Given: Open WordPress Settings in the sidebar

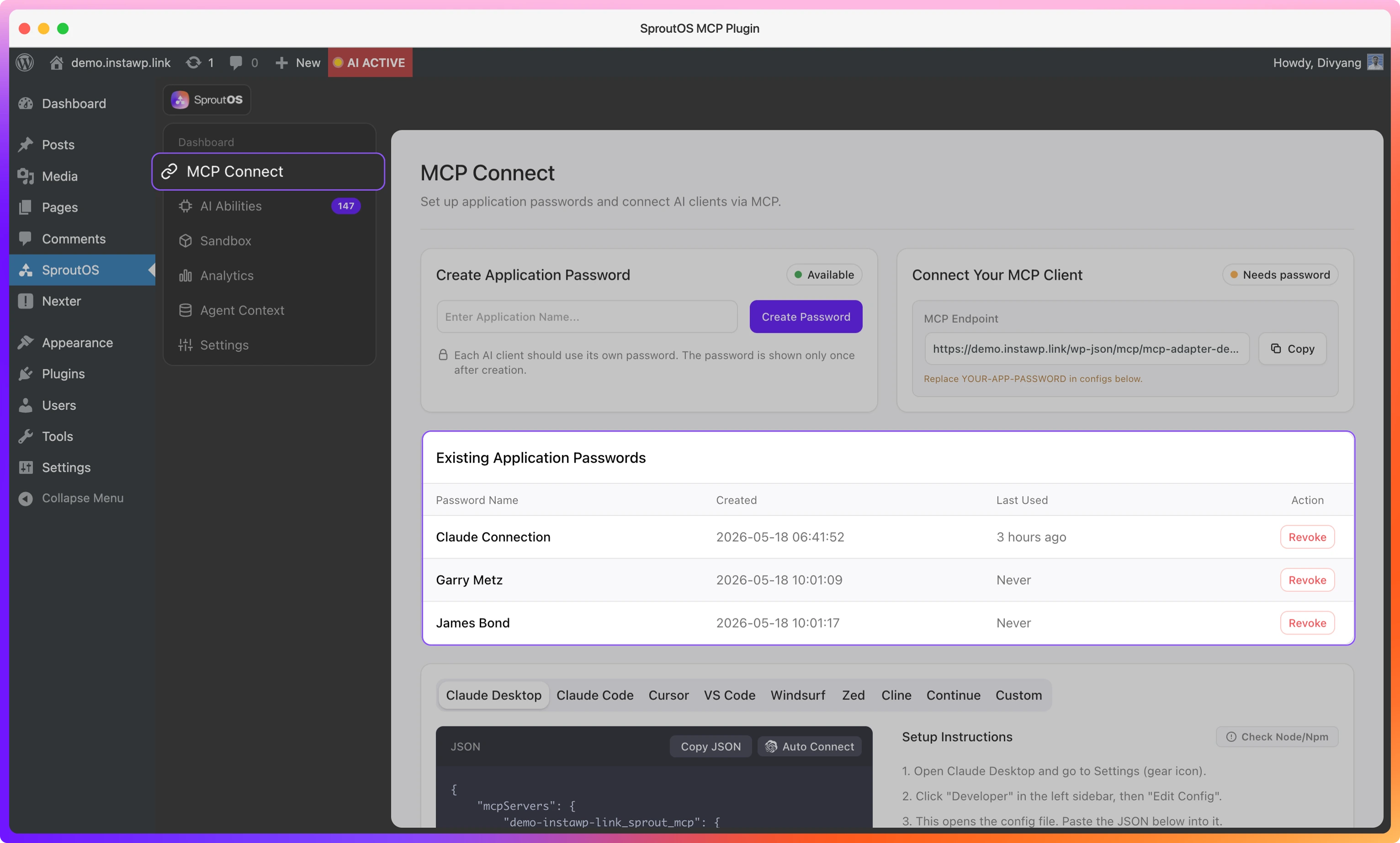Looking at the screenshot, I should (66, 467).
